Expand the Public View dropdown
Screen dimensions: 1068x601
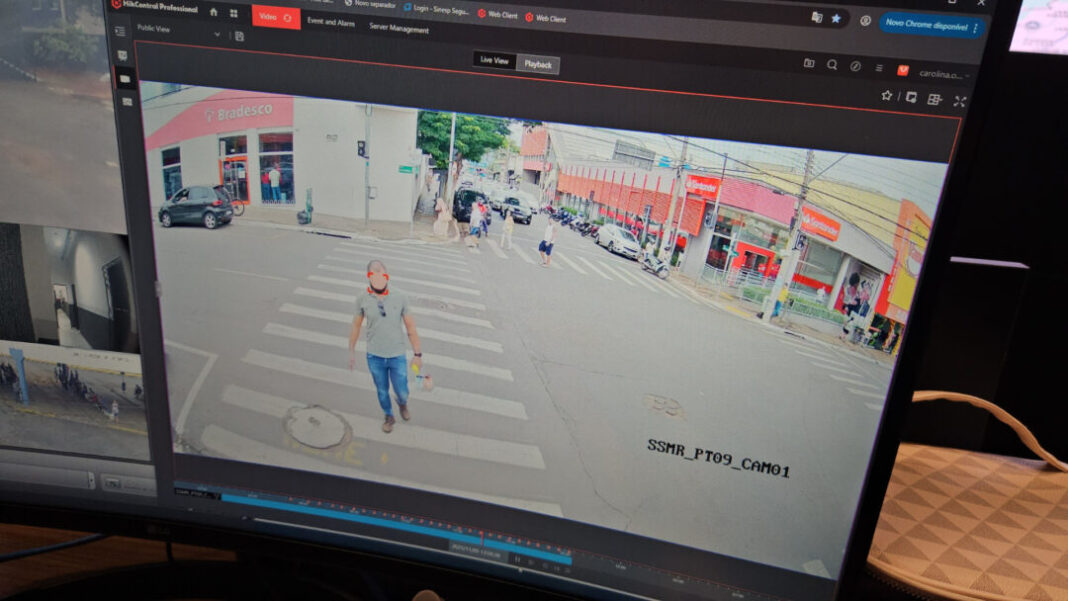point(217,34)
